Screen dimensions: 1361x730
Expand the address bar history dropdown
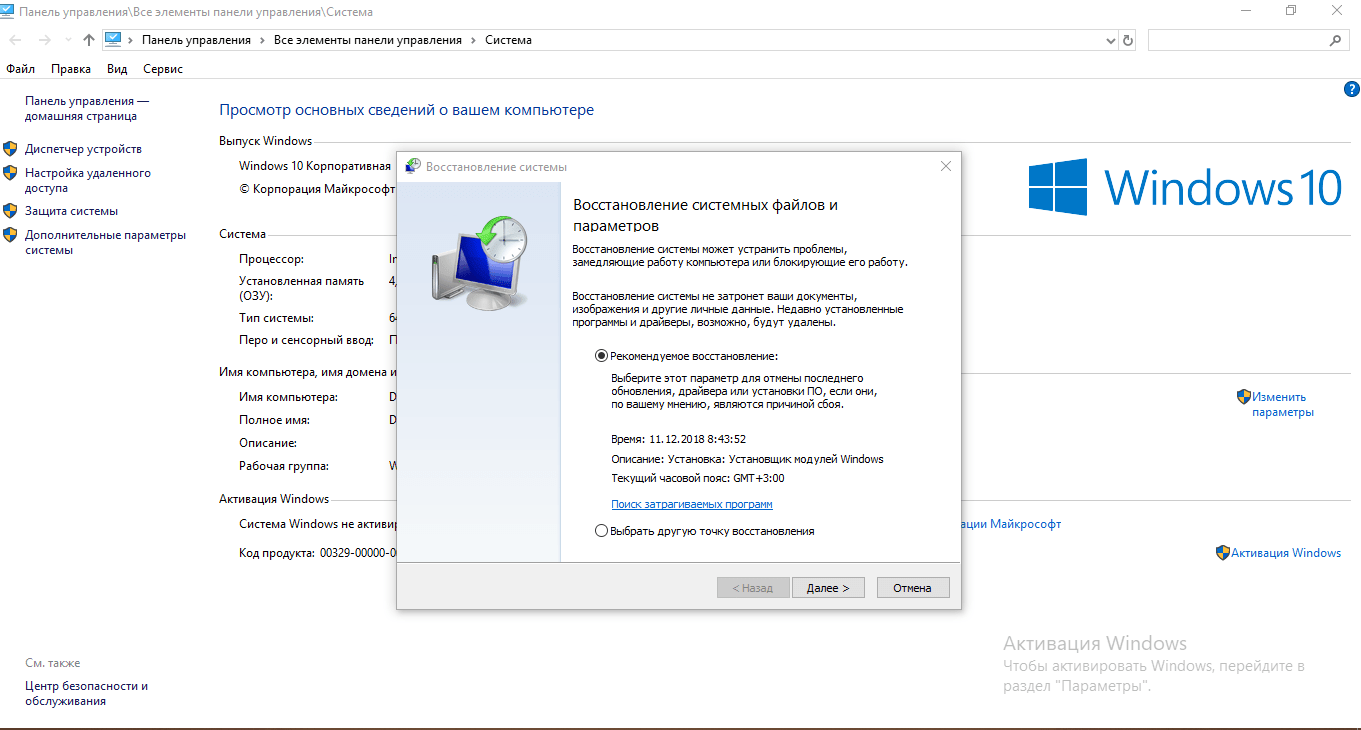coord(1111,41)
